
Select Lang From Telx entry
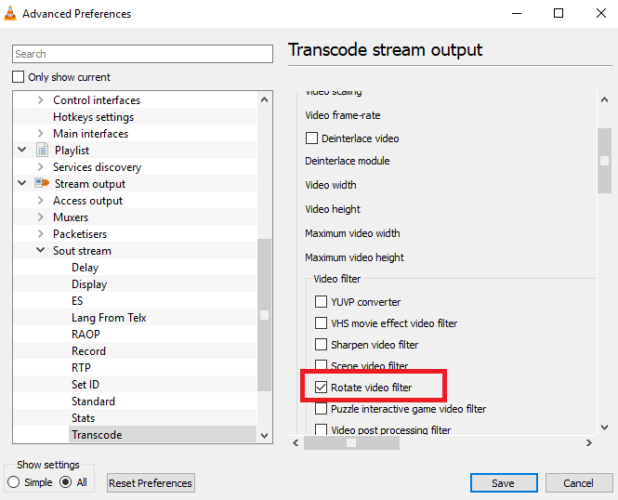(109, 318)
